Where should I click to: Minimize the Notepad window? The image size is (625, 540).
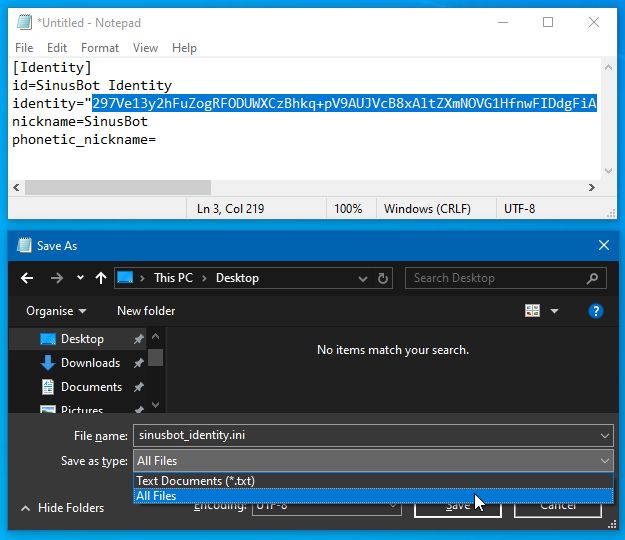[x=503, y=22]
